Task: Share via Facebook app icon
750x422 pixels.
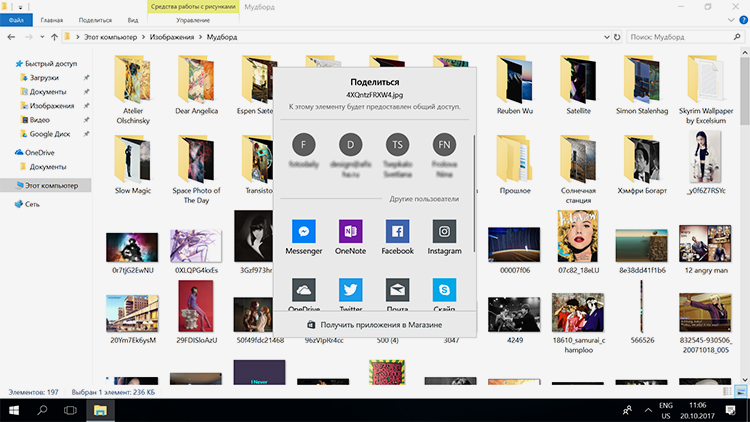Action: (397, 231)
